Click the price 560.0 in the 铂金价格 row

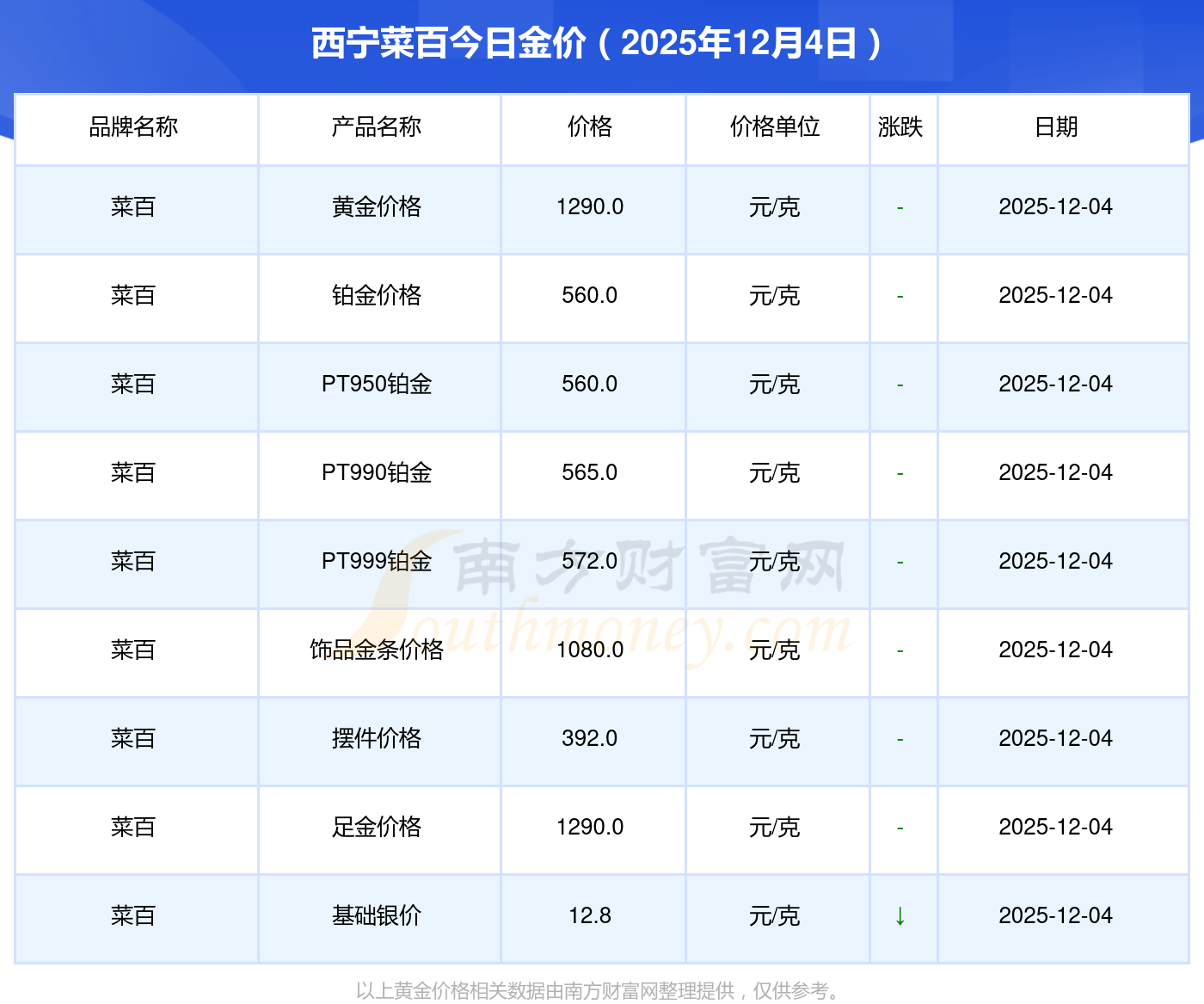click(x=590, y=296)
